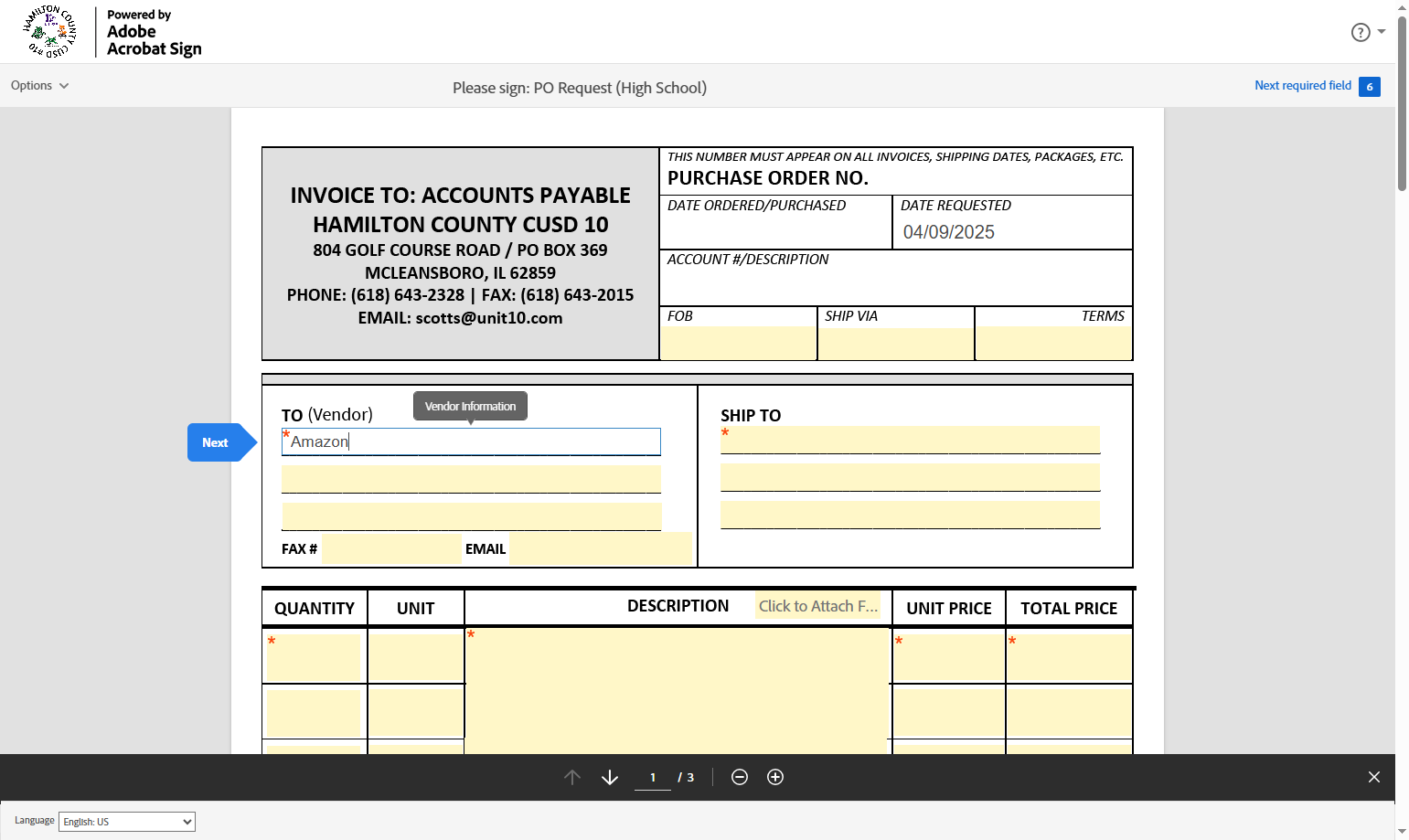The width and height of the screenshot is (1409, 840).
Task: Open the help question mark menu
Action: point(1367,32)
